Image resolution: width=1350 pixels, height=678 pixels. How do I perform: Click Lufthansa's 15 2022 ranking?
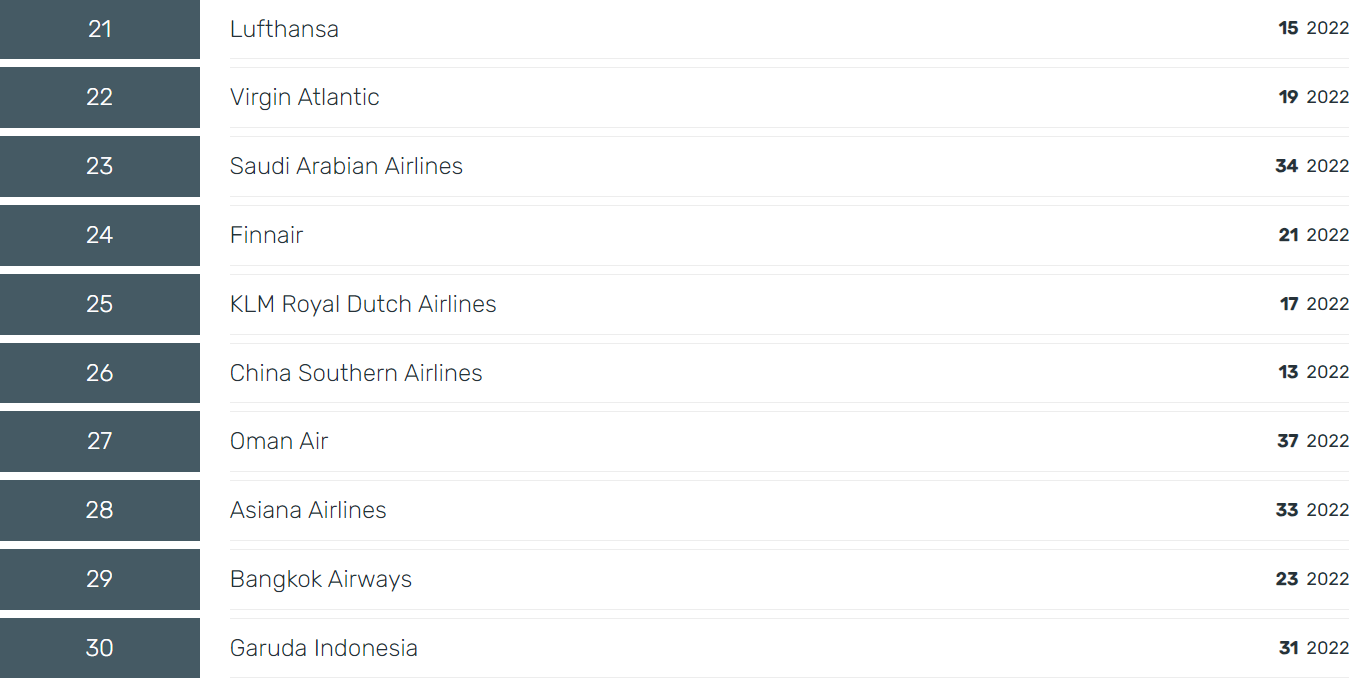1314,28
